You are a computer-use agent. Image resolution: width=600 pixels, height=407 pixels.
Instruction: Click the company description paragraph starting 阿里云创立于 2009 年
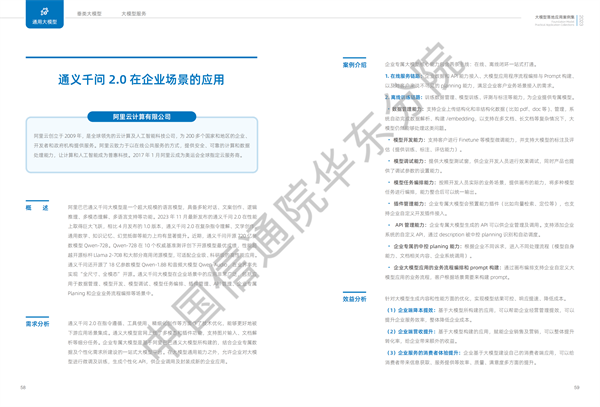pyautogui.click(x=142, y=145)
